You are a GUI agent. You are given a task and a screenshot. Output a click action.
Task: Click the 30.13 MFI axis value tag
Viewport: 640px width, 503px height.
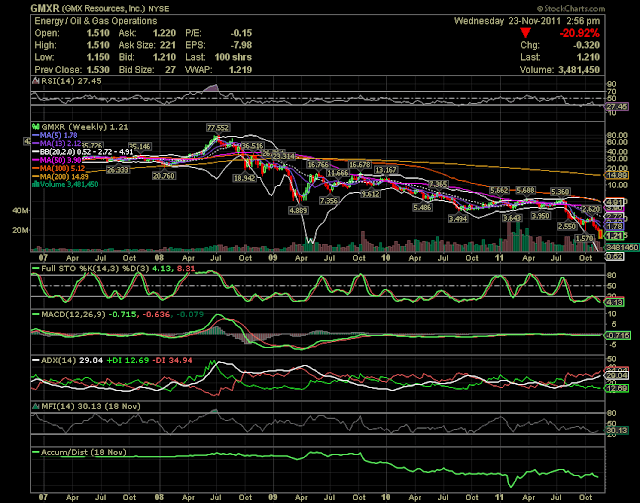pyautogui.click(x=617, y=430)
